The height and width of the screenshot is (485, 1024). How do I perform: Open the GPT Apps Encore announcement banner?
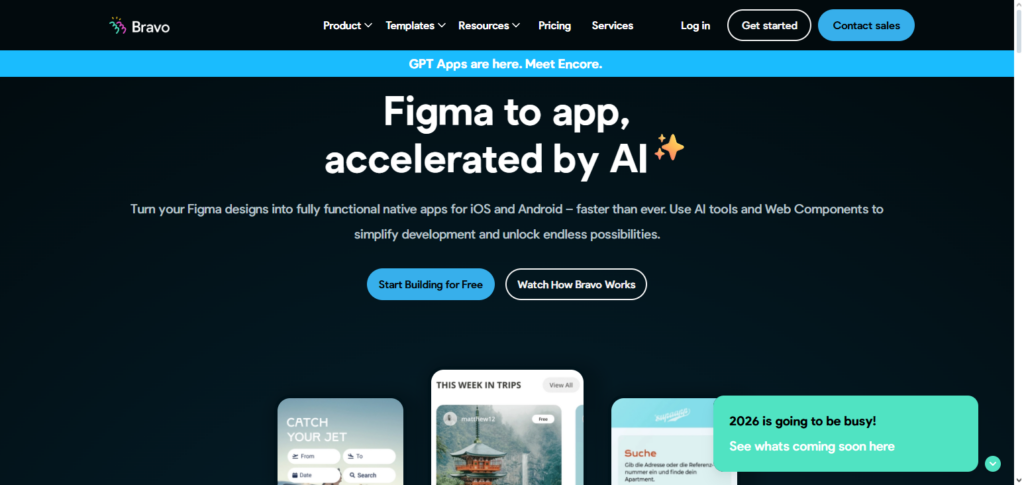tap(506, 64)
